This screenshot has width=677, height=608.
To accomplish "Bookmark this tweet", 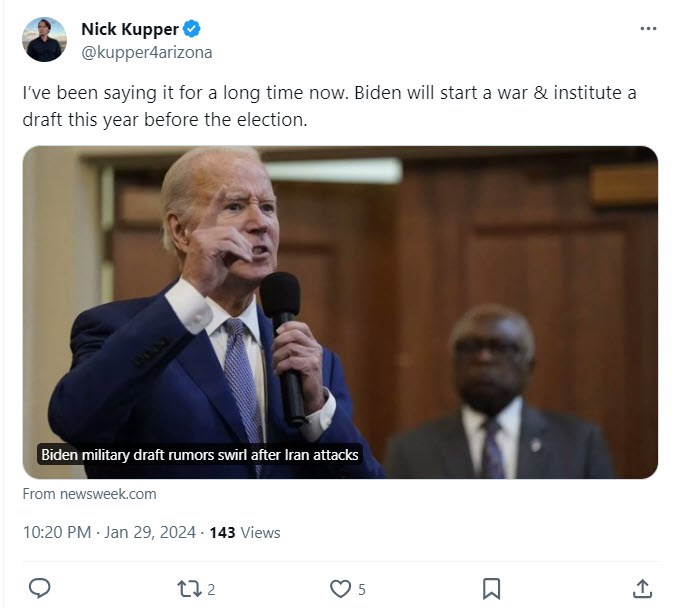I will tap(491, 588).
